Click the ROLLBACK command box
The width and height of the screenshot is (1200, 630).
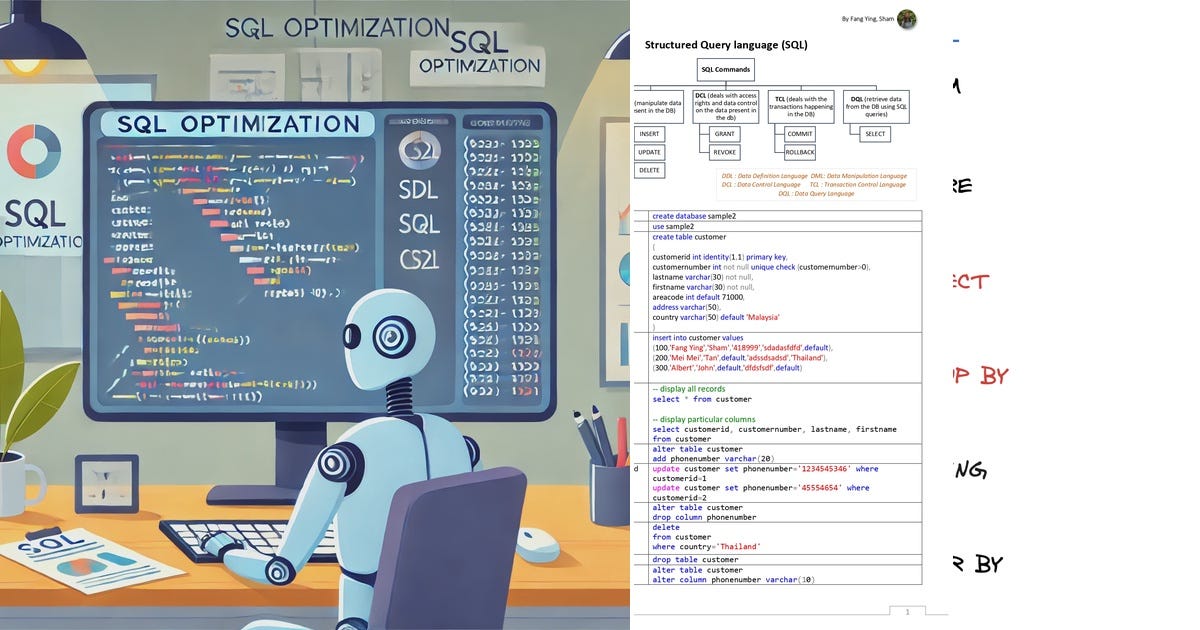point(801,152)
